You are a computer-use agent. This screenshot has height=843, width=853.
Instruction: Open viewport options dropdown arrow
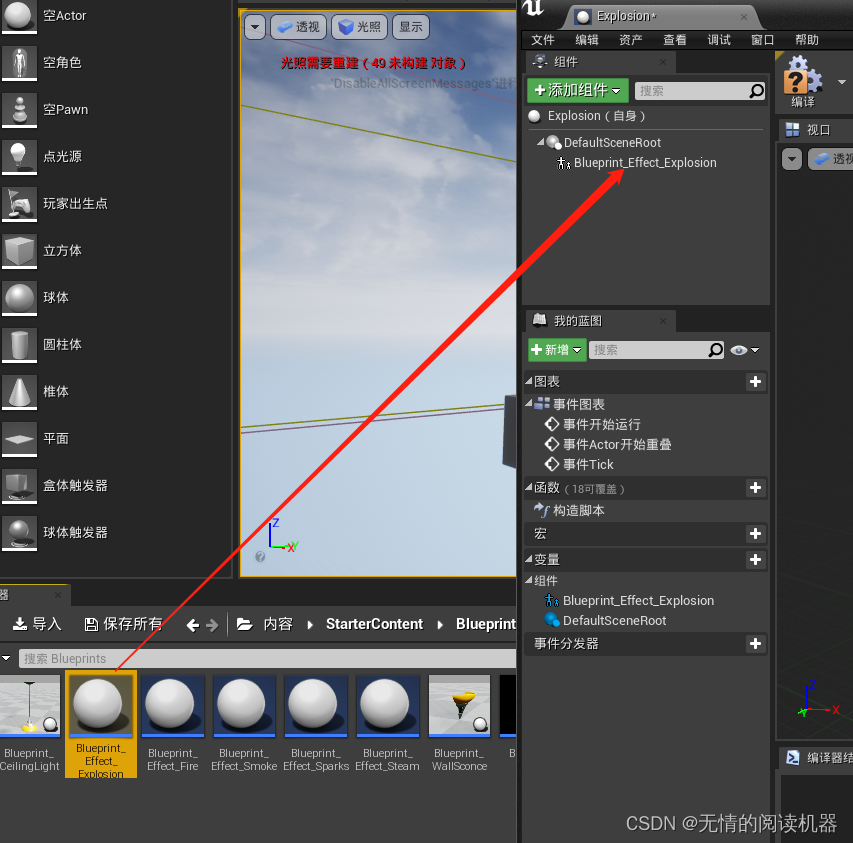255,27
